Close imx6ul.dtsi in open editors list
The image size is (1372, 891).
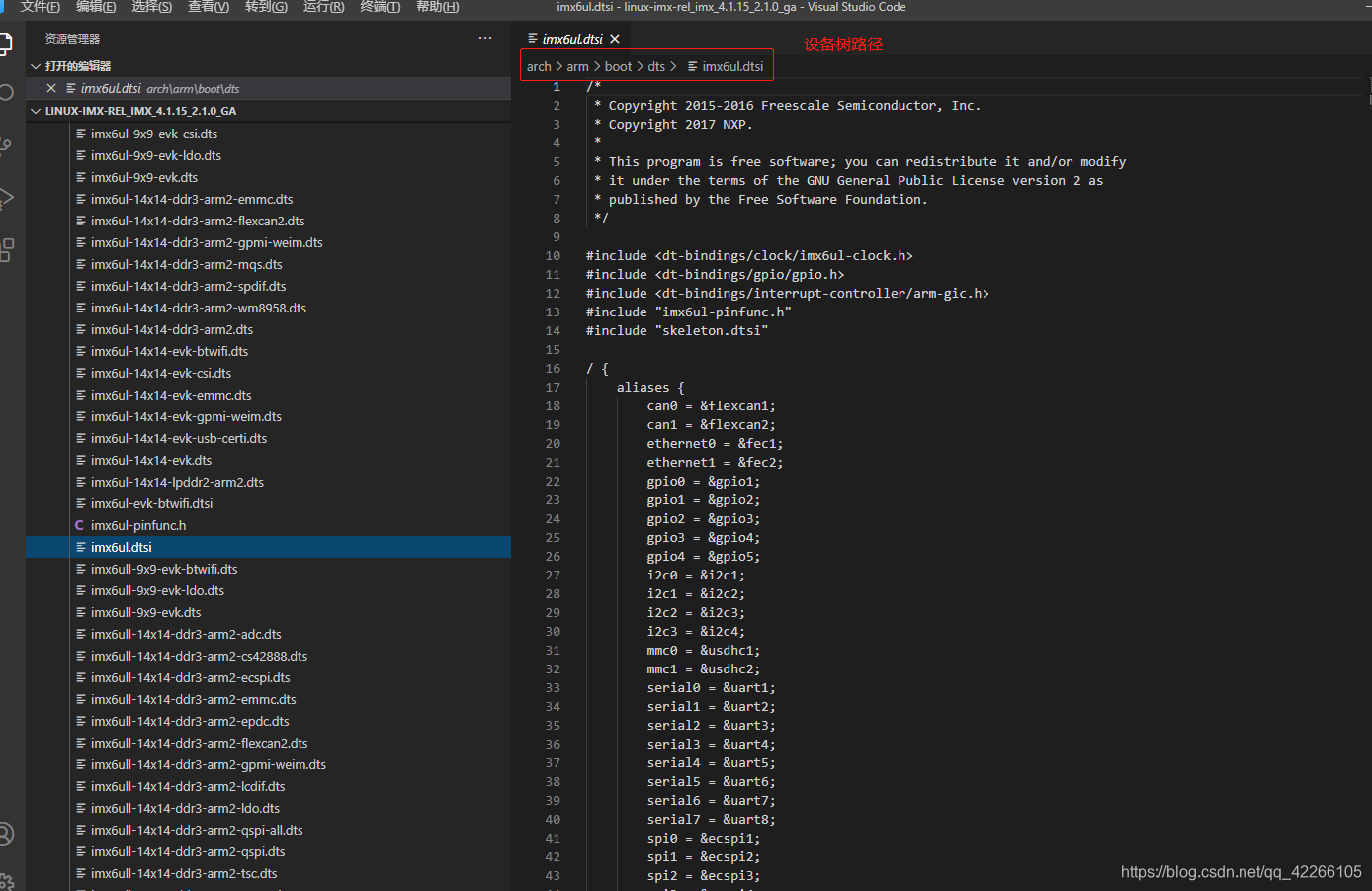[x=51, y=88]
